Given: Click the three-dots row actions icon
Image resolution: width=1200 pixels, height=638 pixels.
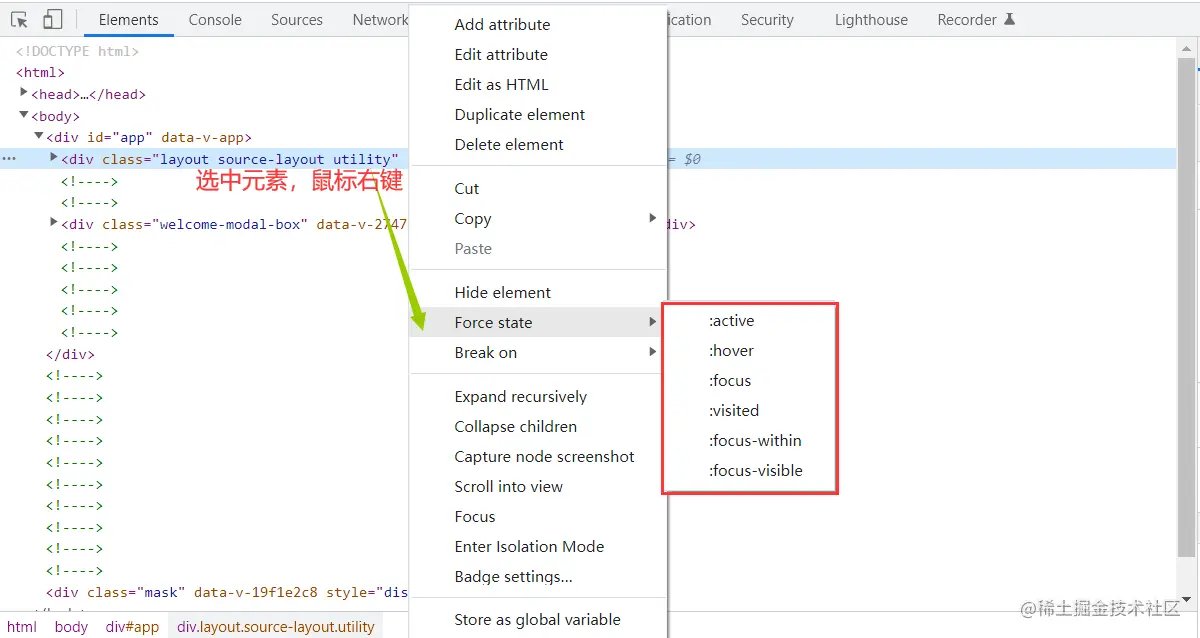Looking at the screenshot, I should pyautogui.click(x=8, y=159).
